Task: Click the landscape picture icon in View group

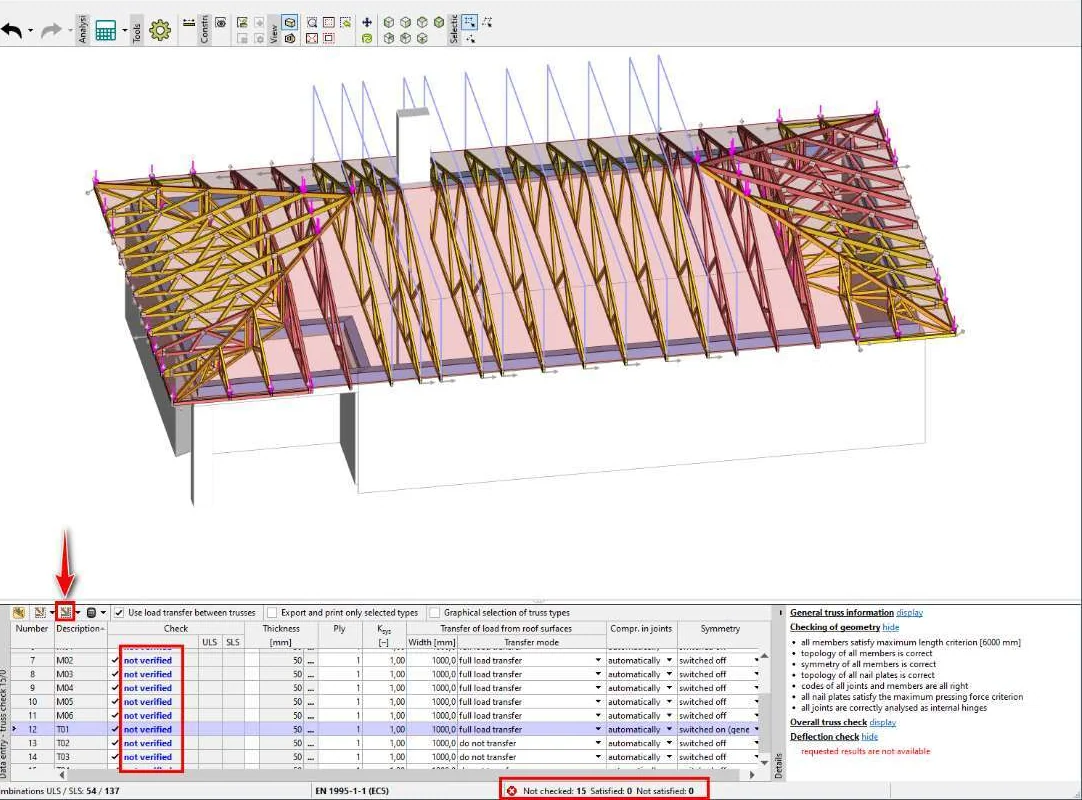Action: pos(242,23)
